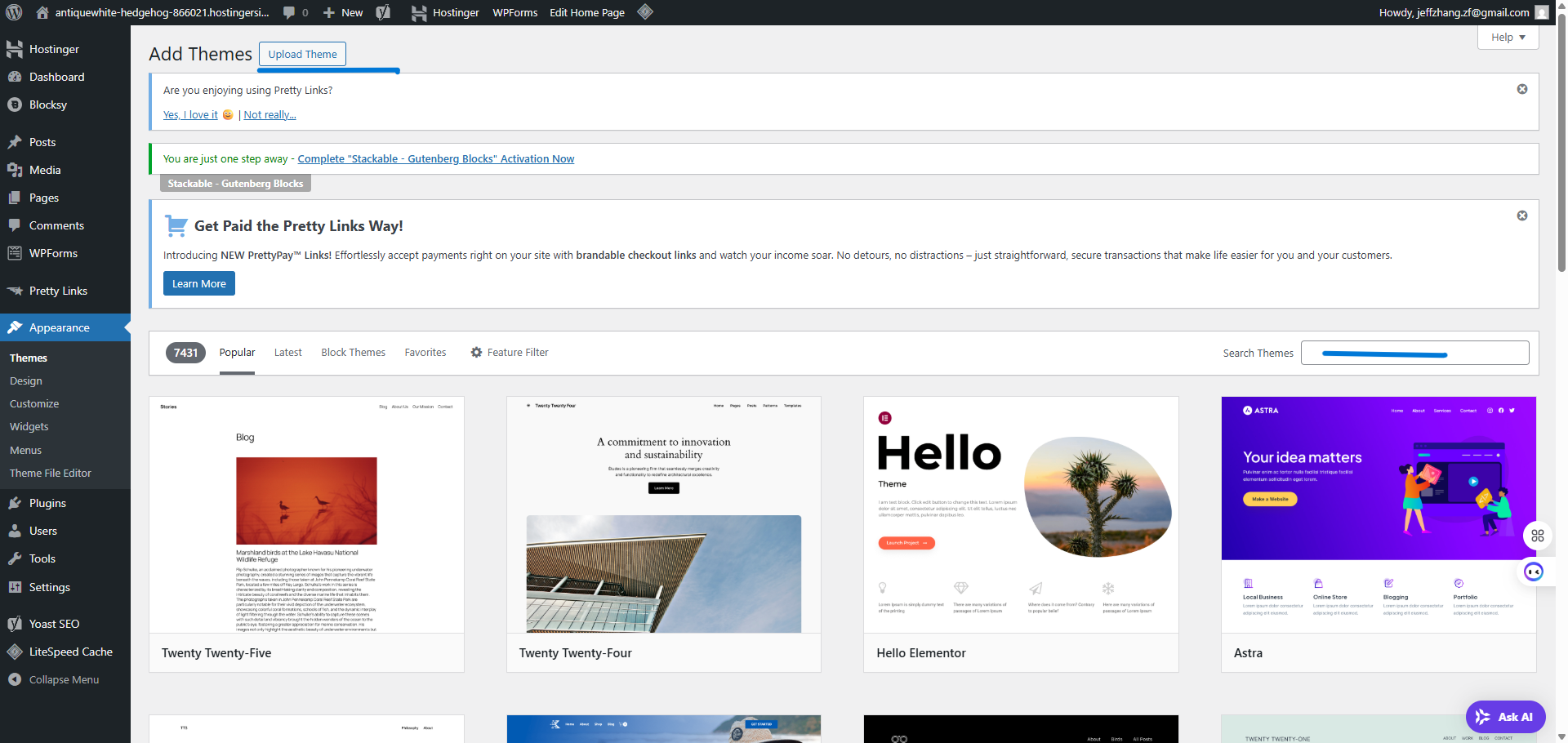This screenshot has width=1568, height=743.
Task: Open the Hello Elementor theme thumbnail
Action: [x=1021, y=514]
